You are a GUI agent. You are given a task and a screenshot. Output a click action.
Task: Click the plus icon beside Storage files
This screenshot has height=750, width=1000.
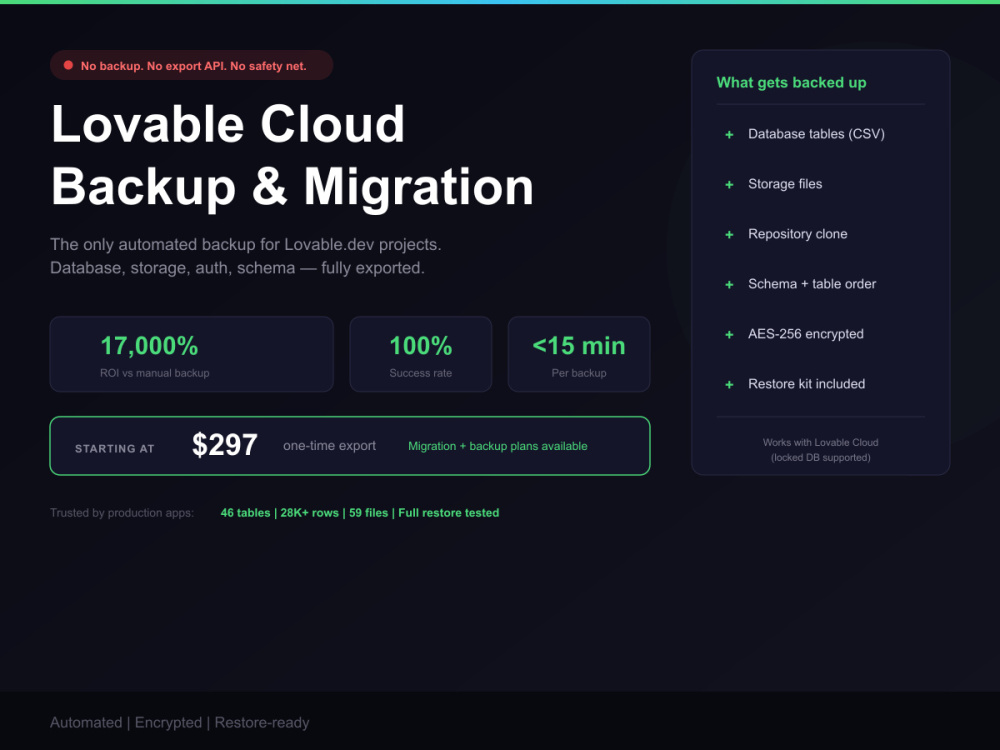[729, 185]
